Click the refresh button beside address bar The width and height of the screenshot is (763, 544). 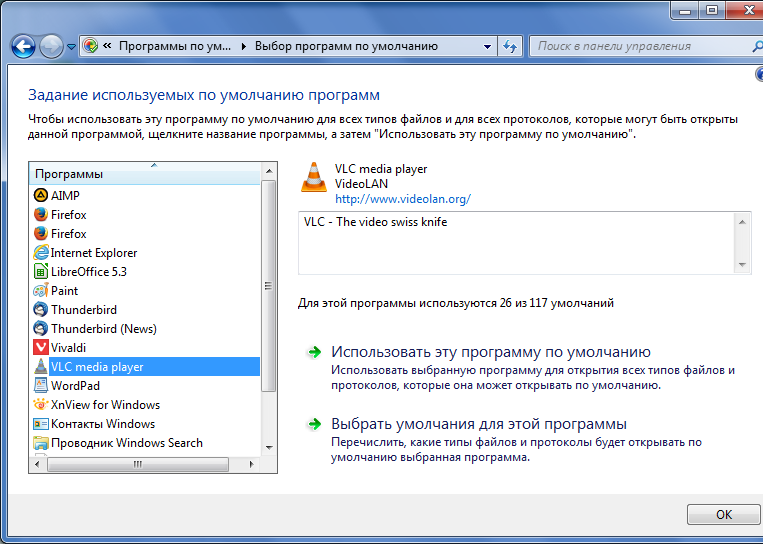(509, 46)
